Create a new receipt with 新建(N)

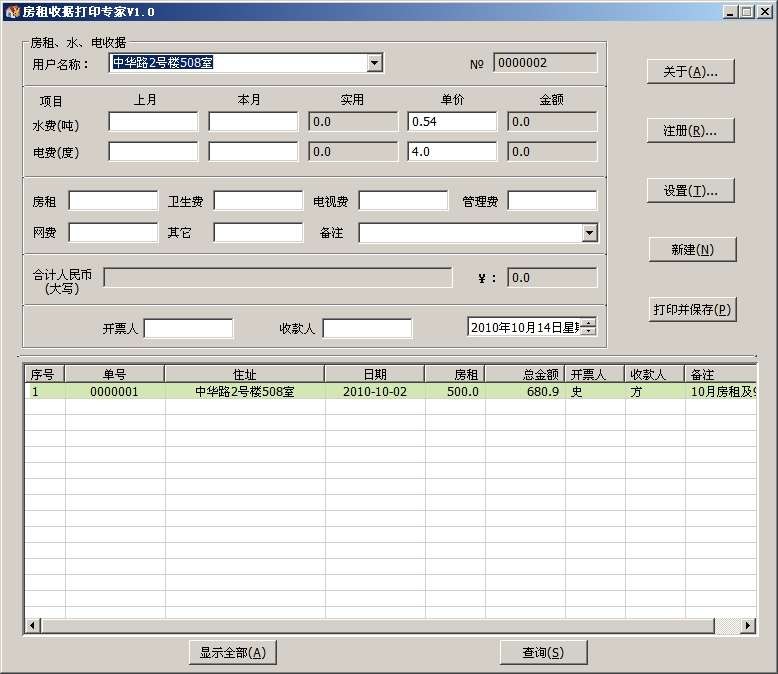click(692, 250)
